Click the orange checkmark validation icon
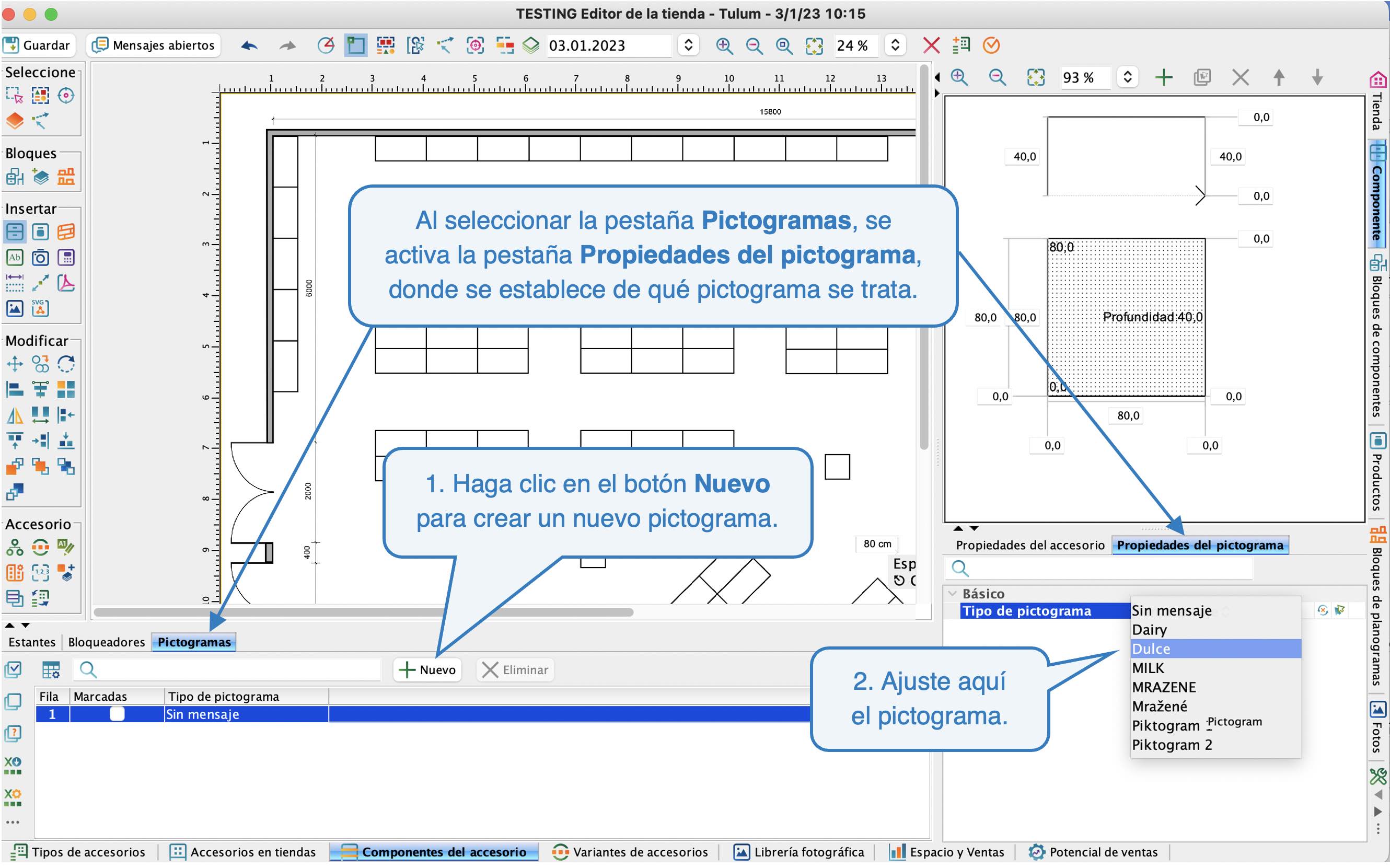The width and height of the screenshot is (1390, 868). tap(991, 45)
